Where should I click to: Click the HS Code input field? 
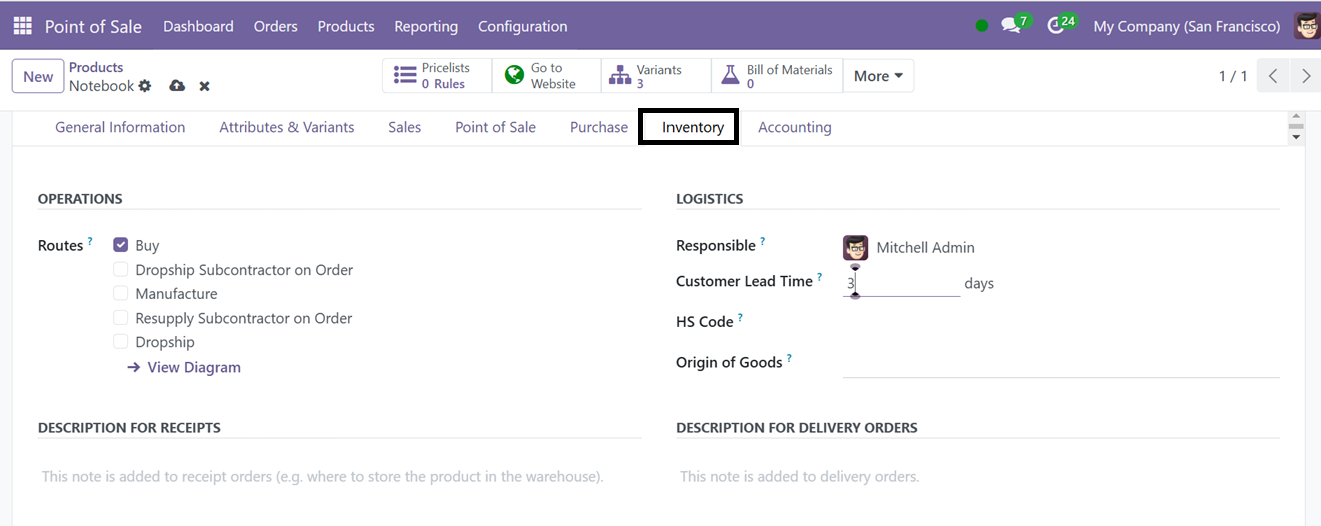[x=1061, y=322]
